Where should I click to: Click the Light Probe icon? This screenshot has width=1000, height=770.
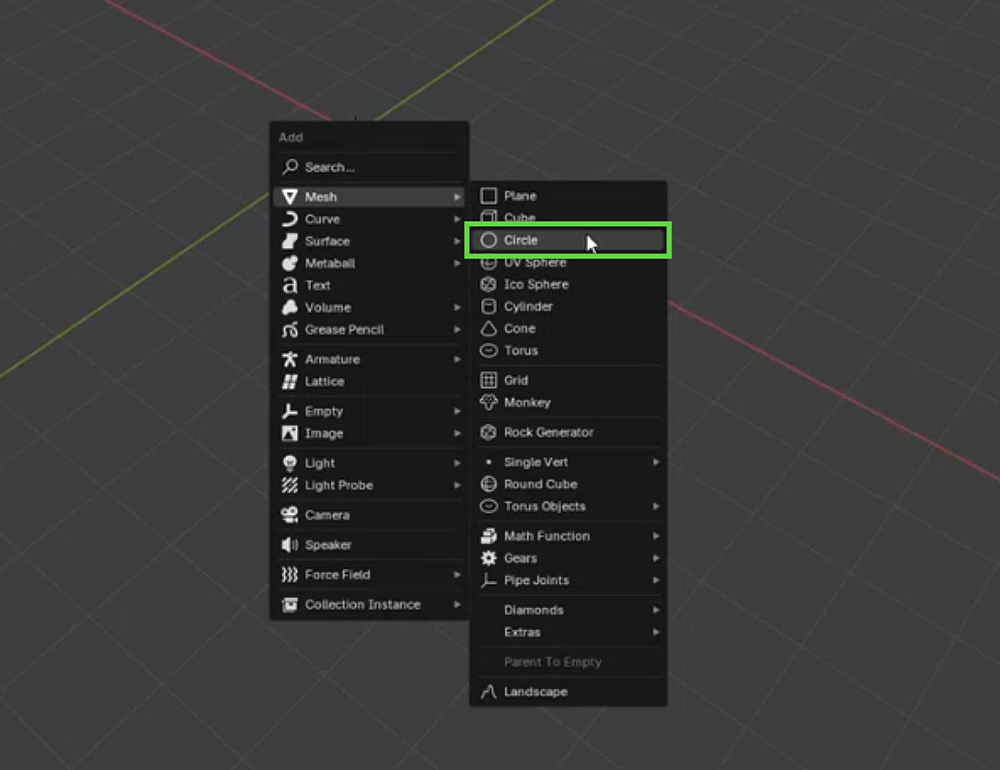click(x=290, y=485)
